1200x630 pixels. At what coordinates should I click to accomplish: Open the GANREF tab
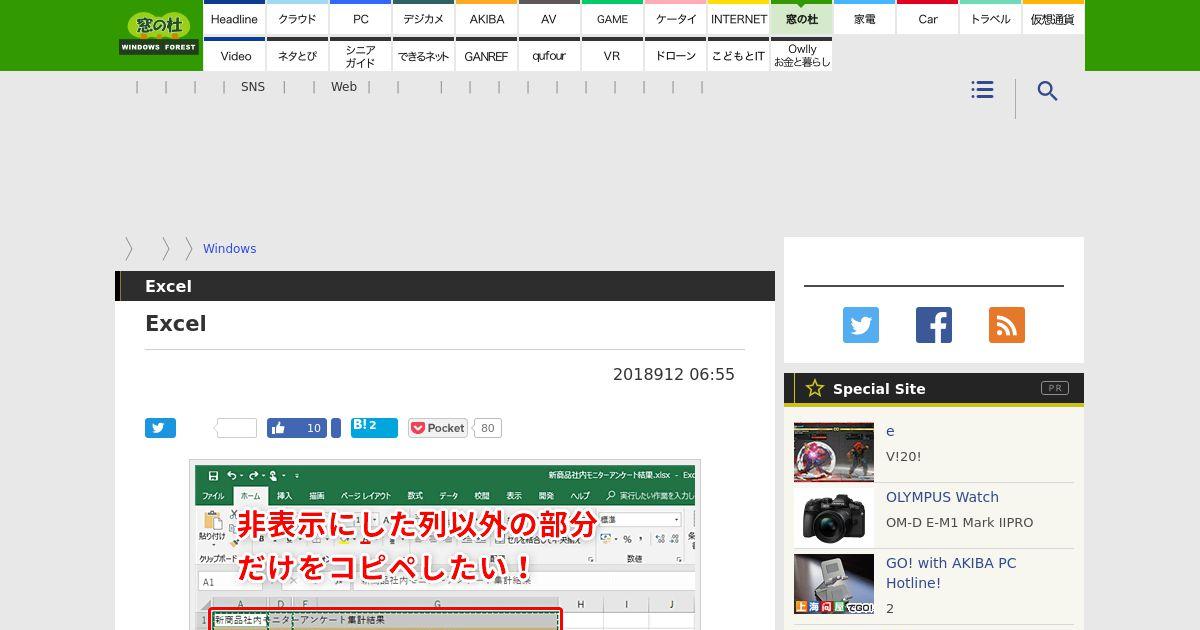coord(486,55)
